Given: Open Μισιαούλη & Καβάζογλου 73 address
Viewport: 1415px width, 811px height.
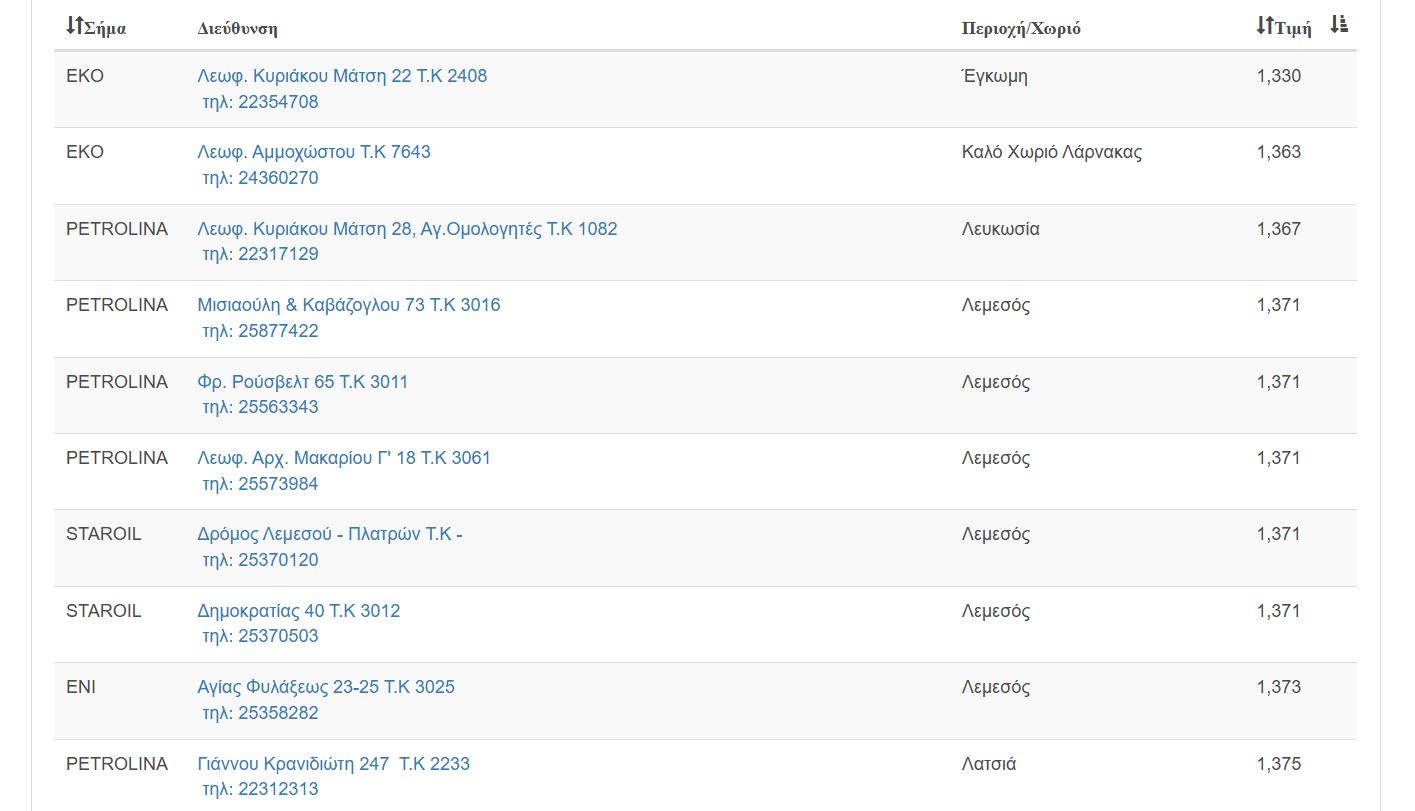Looking at the screenshot, I should point(349,305).
